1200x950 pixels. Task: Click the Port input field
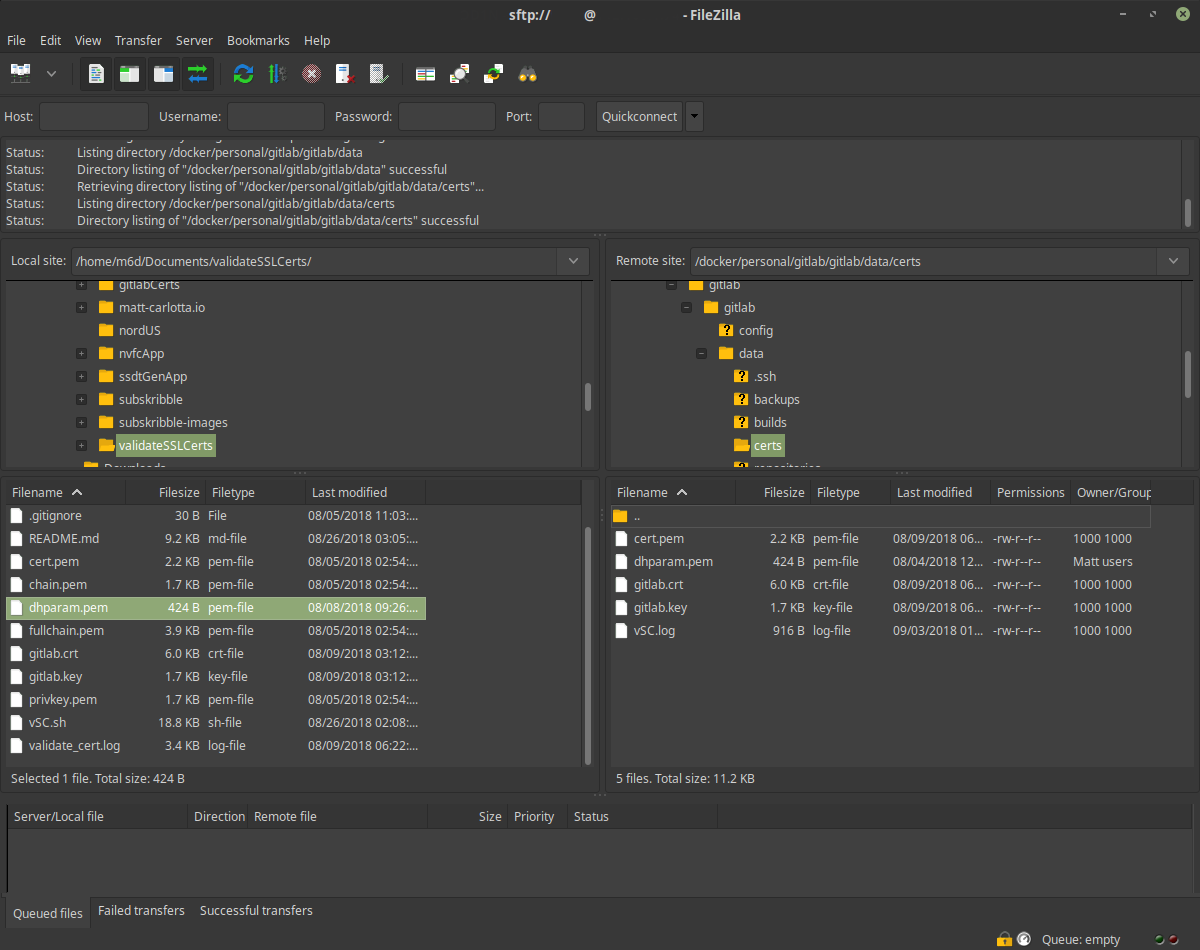pos(561,116)
